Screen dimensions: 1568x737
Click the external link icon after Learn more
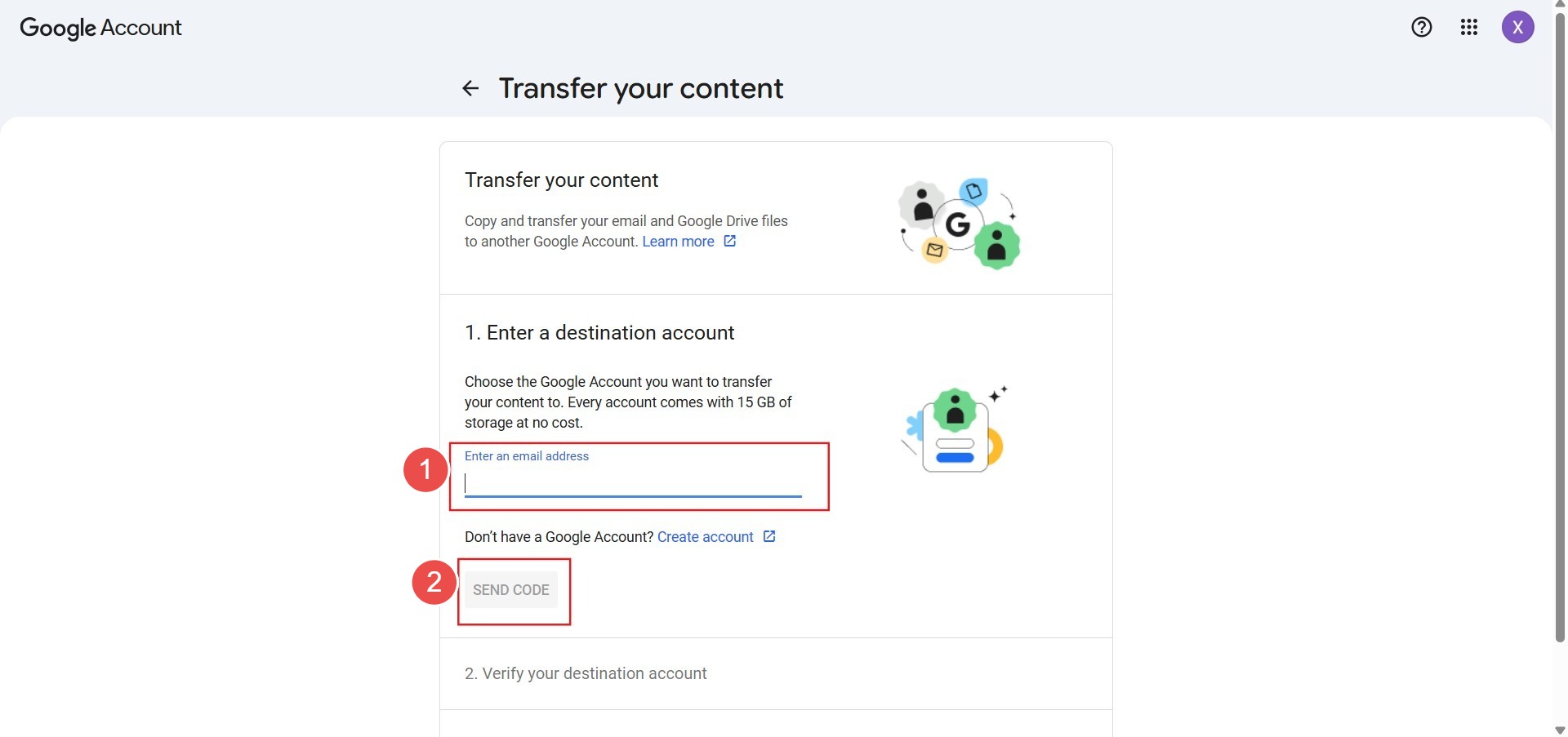[730, 241]
